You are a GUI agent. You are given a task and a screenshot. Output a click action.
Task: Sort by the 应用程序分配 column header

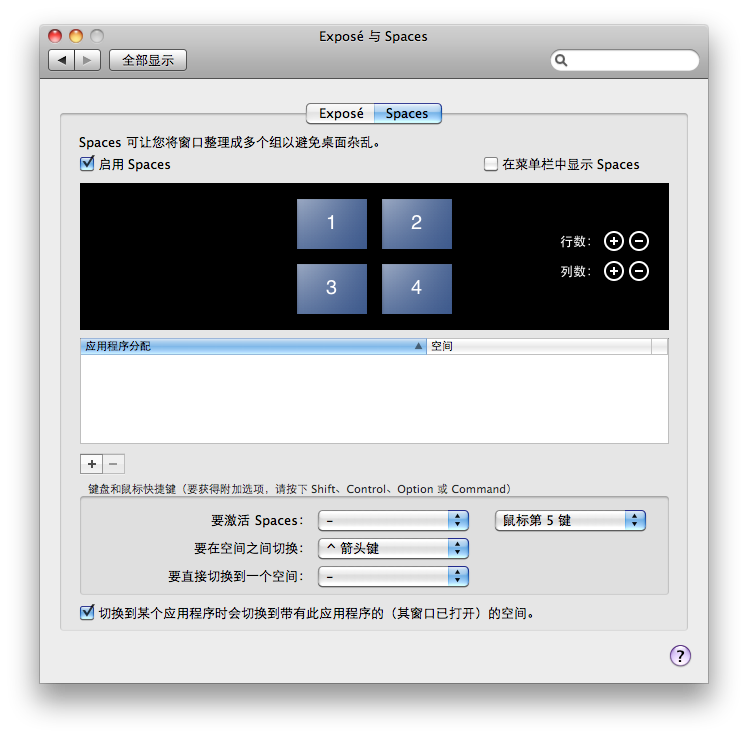(x=253, y=346)
